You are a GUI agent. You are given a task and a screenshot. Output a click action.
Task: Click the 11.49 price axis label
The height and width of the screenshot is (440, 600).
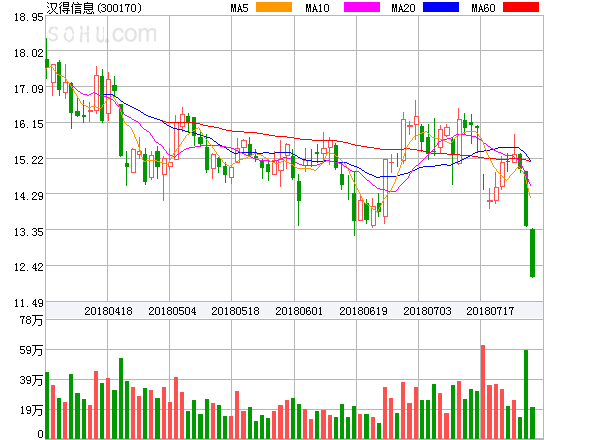29,303
